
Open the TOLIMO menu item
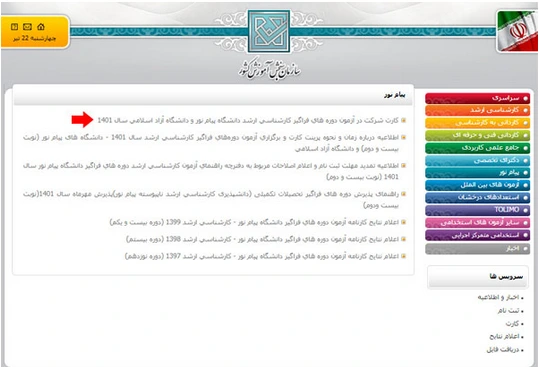[x=477, y=210]
